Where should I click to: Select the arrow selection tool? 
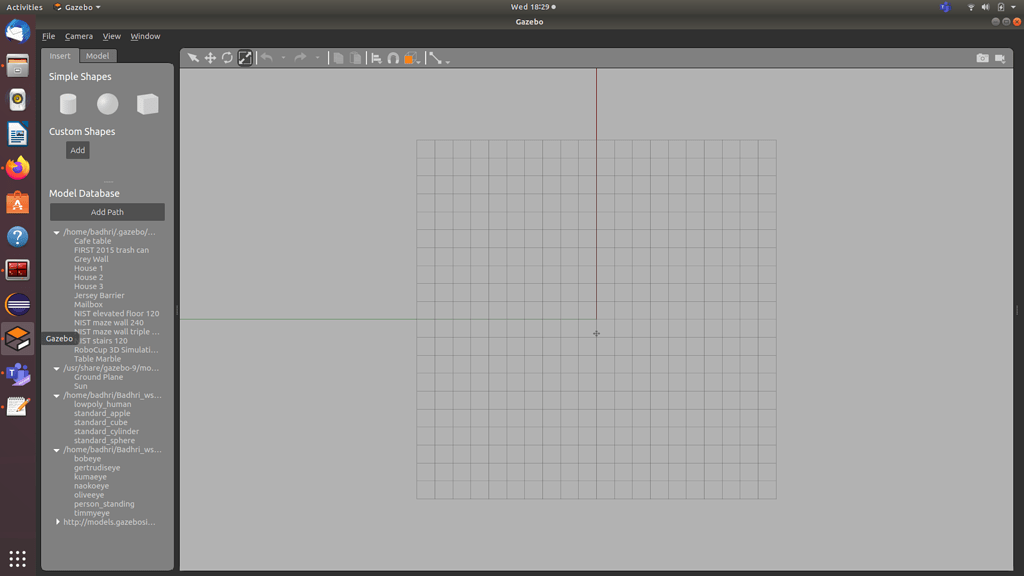(x=193, y=58)
